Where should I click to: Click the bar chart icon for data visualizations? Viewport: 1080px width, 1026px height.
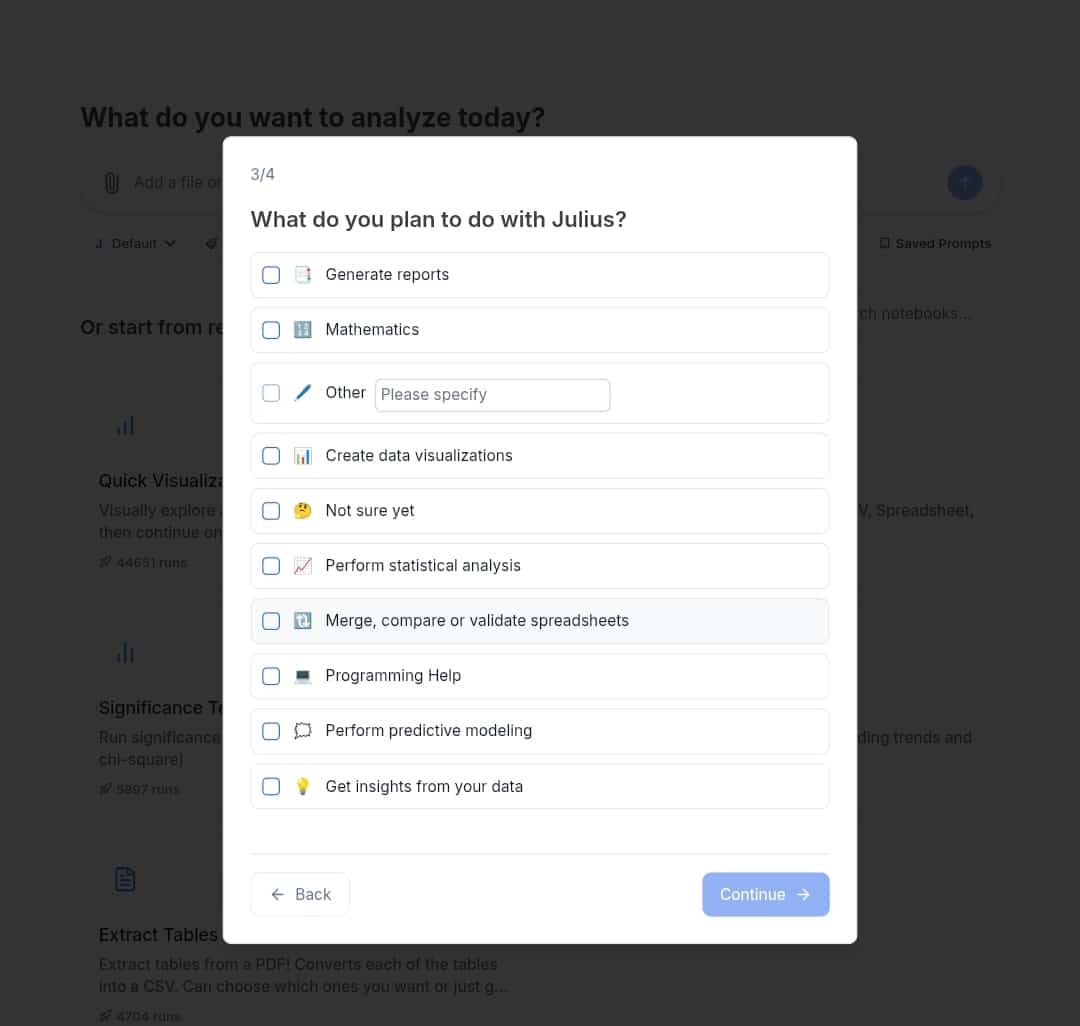[302, 456]
